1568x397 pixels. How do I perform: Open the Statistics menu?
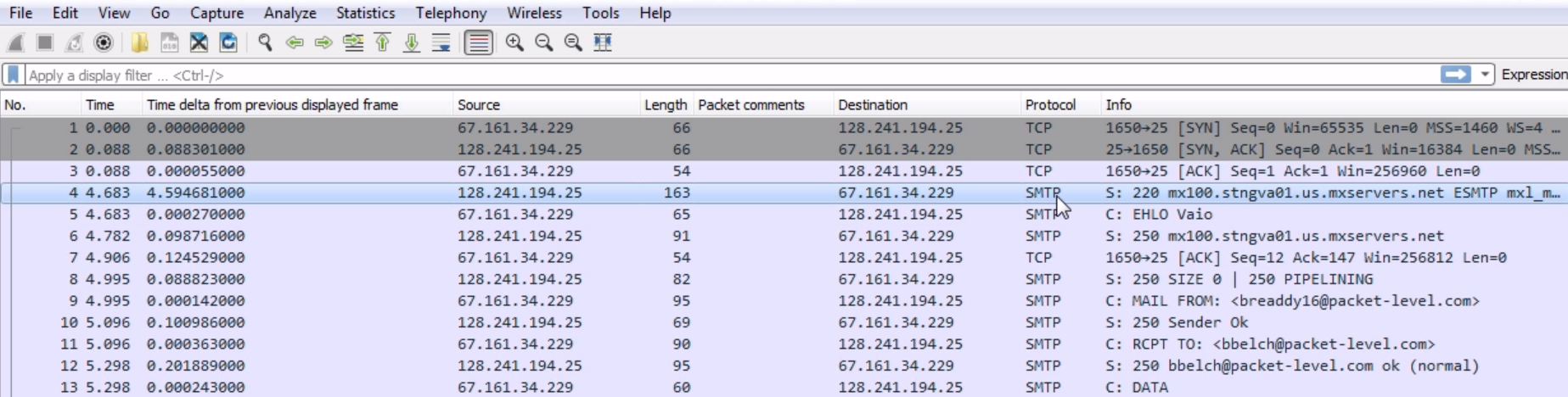[x=365, y=13]
